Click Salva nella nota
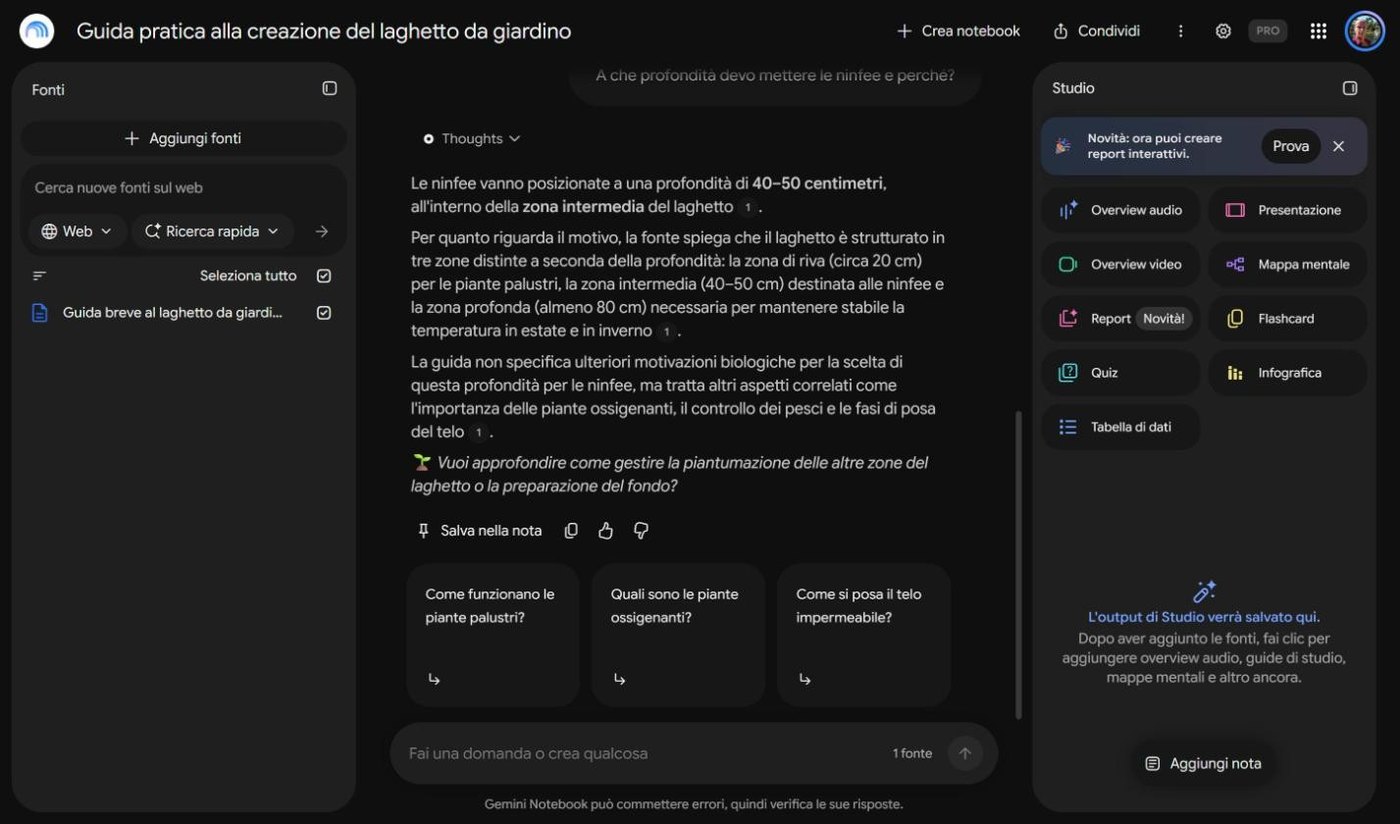 479,531
